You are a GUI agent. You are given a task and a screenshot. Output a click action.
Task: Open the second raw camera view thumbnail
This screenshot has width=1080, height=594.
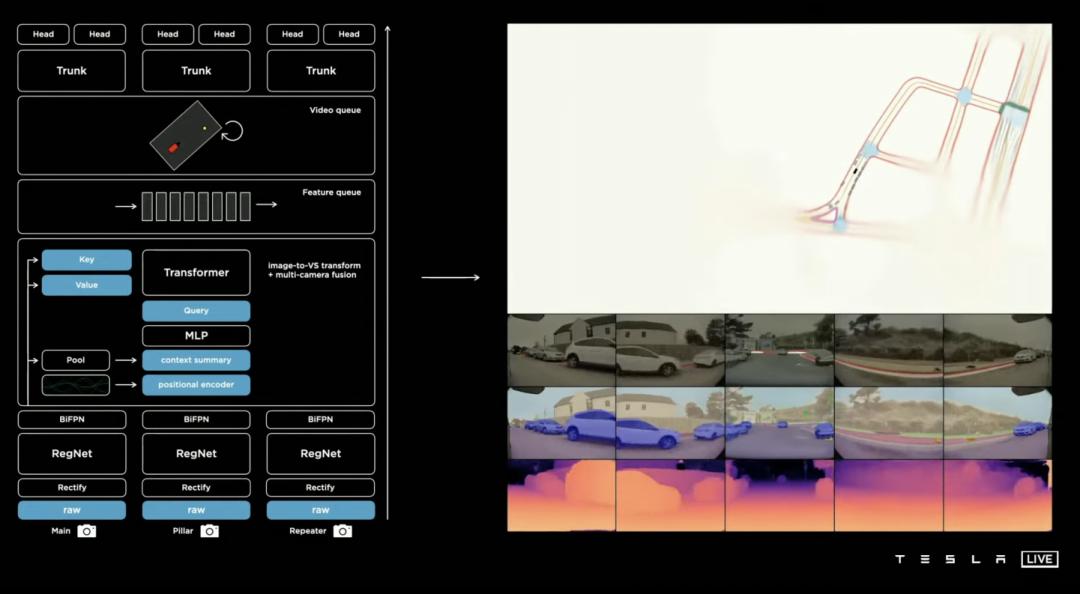(x=671, y=351)
